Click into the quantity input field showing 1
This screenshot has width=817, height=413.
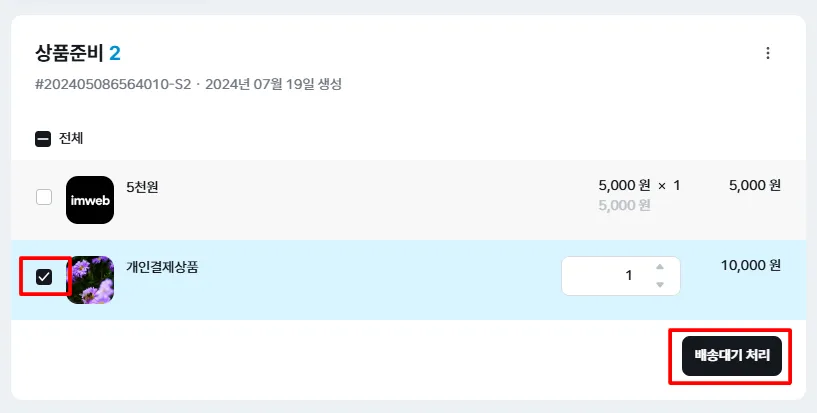[621, 276]
